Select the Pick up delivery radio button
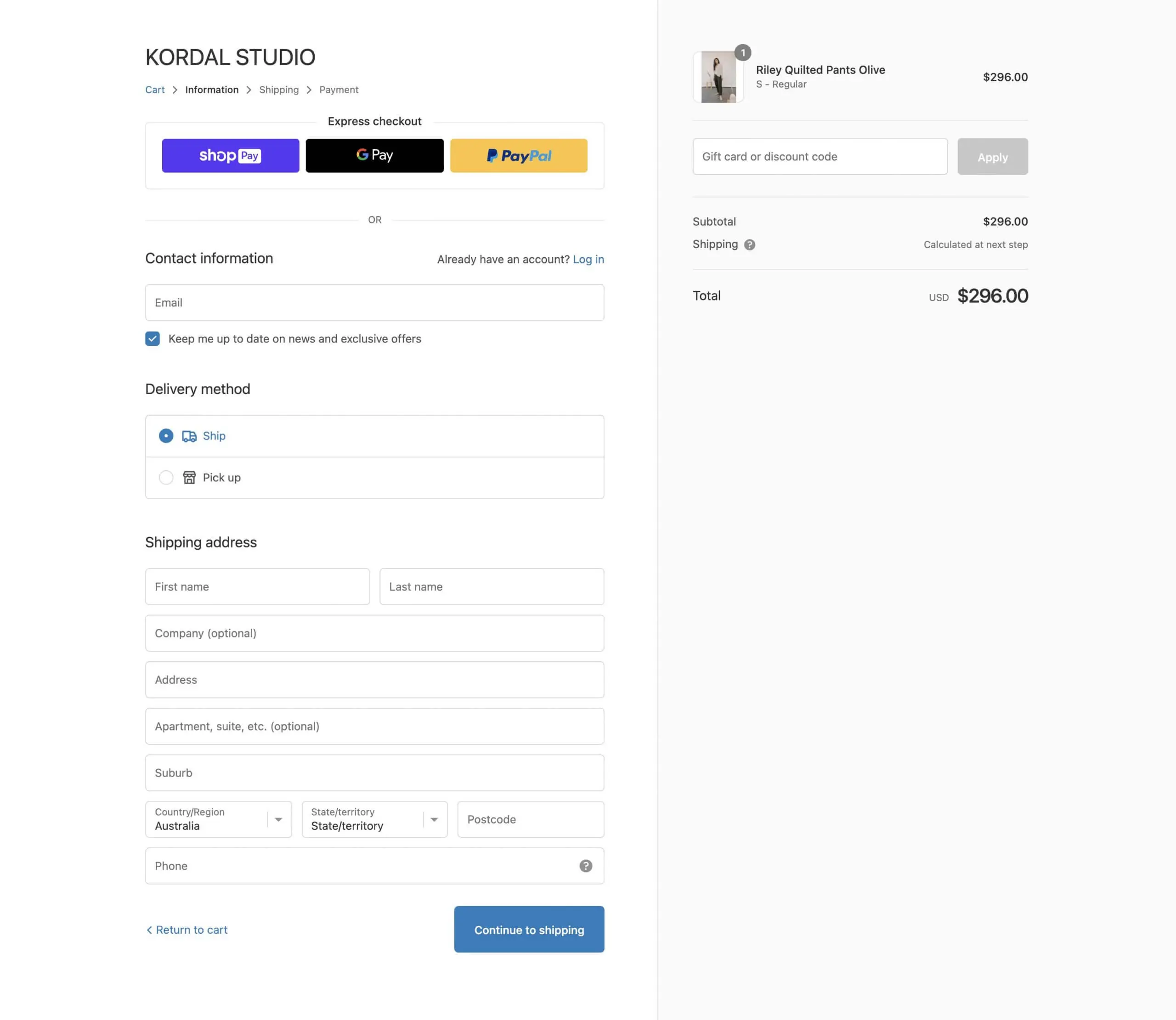The image size is (1176, 1020). click(x=166, y=478)
